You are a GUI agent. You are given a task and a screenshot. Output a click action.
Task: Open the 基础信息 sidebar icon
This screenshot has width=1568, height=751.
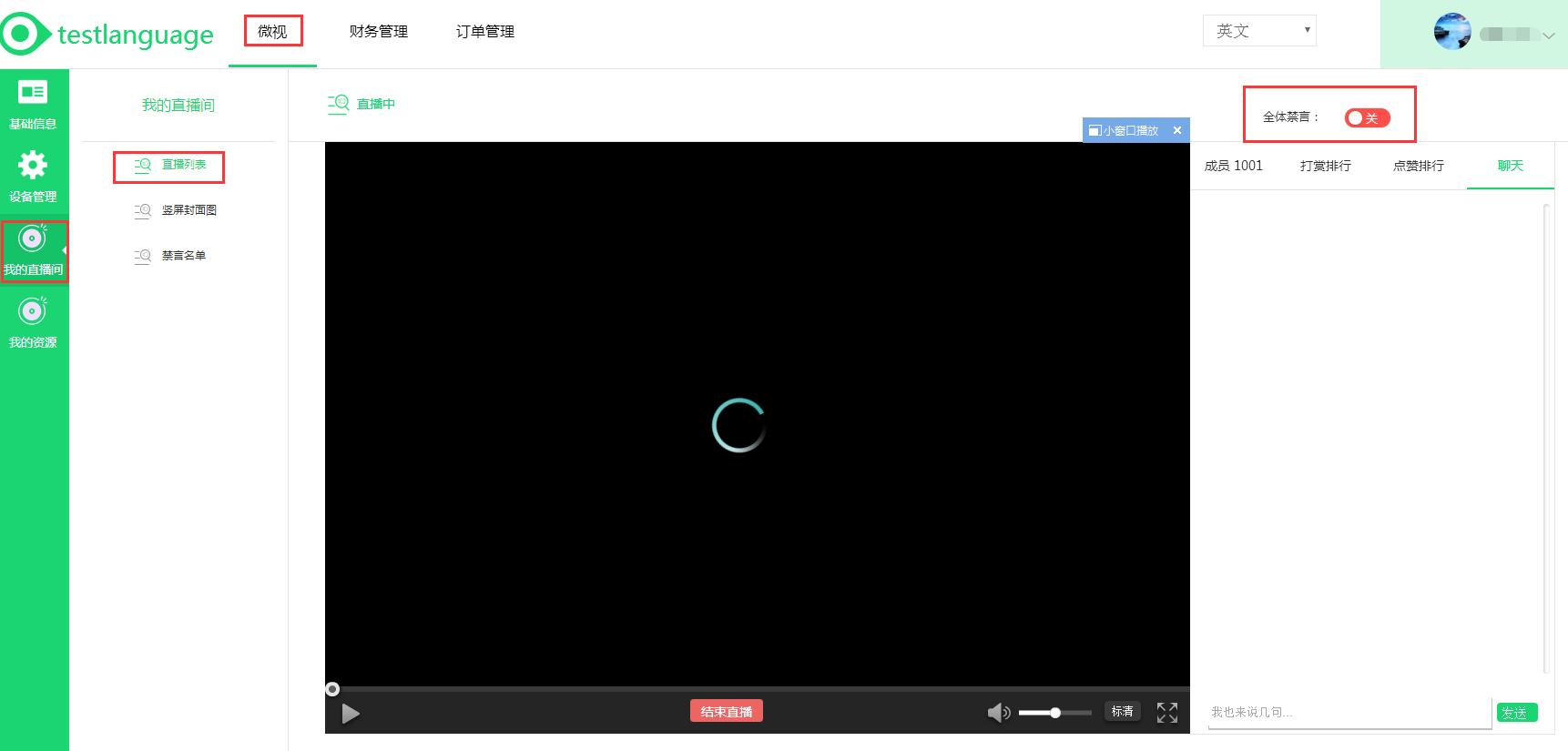coord(33,92)
